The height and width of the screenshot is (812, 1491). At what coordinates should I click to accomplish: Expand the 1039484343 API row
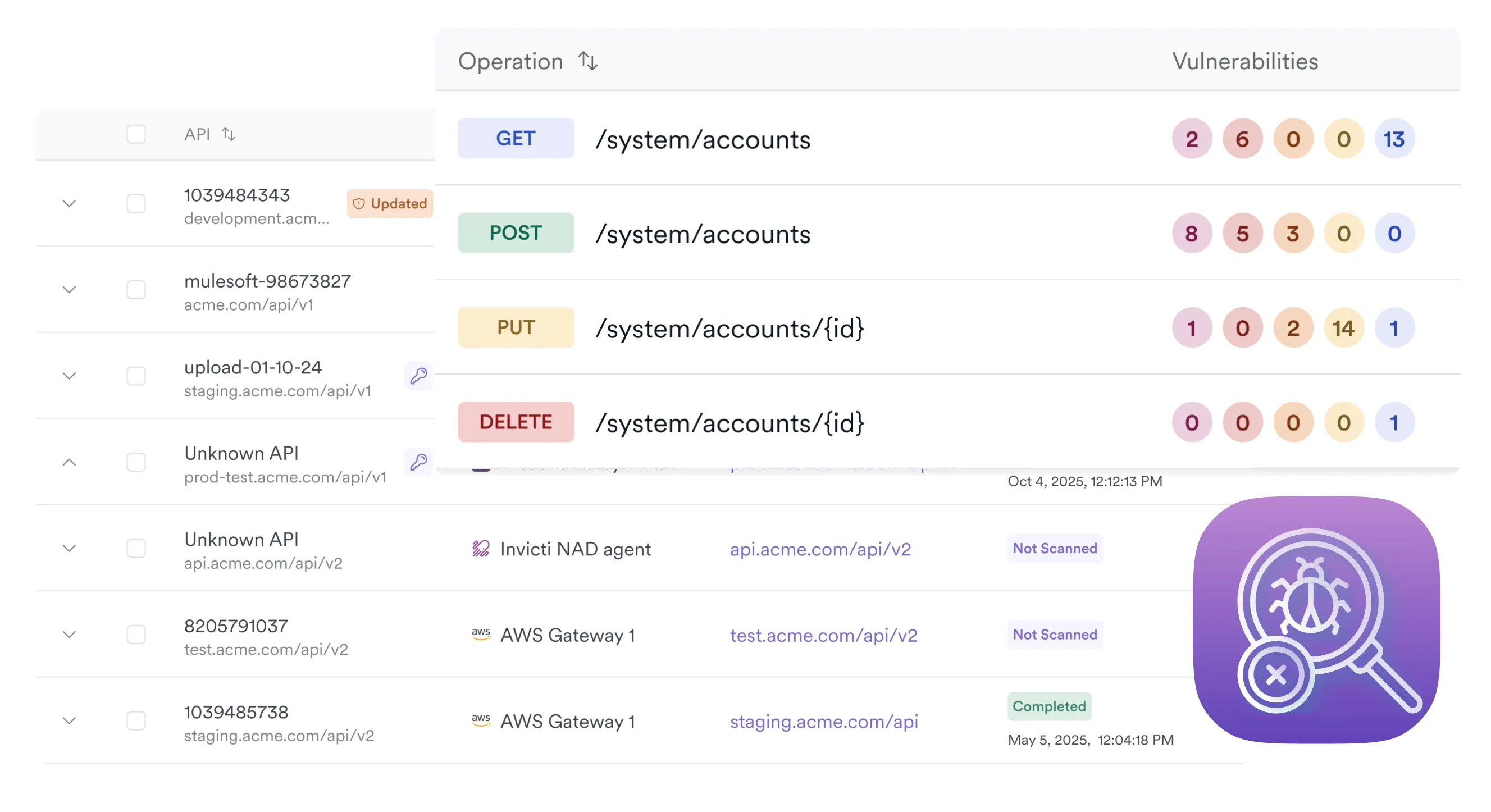click(70, 204)
